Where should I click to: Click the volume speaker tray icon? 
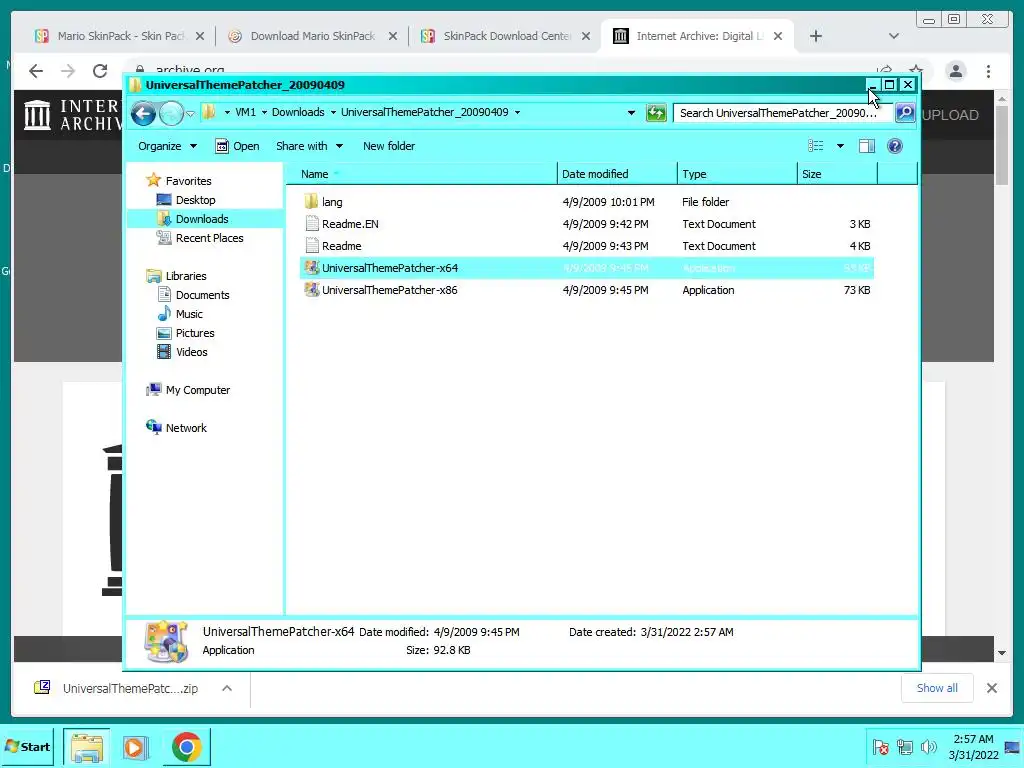(928, 746)
